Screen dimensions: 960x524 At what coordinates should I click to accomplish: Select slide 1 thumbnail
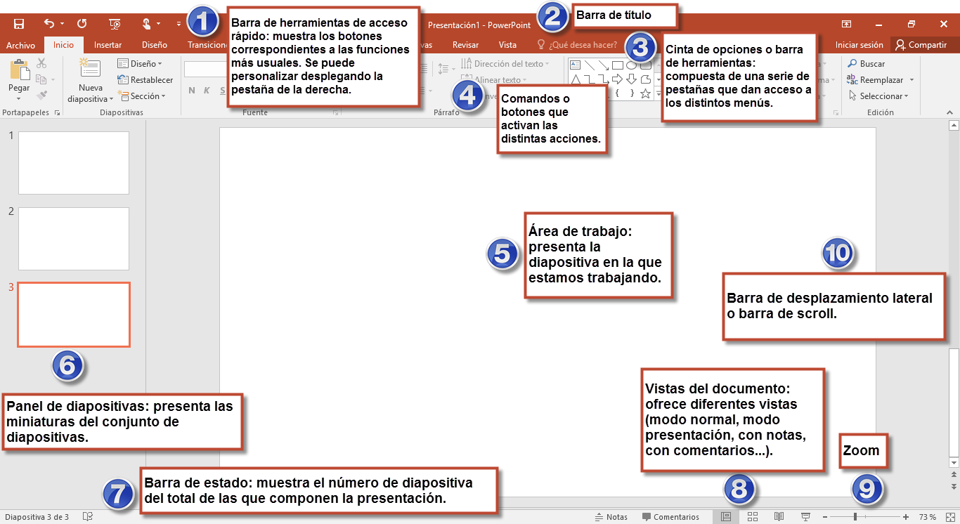pyautogui.click(x=73, y=163)
